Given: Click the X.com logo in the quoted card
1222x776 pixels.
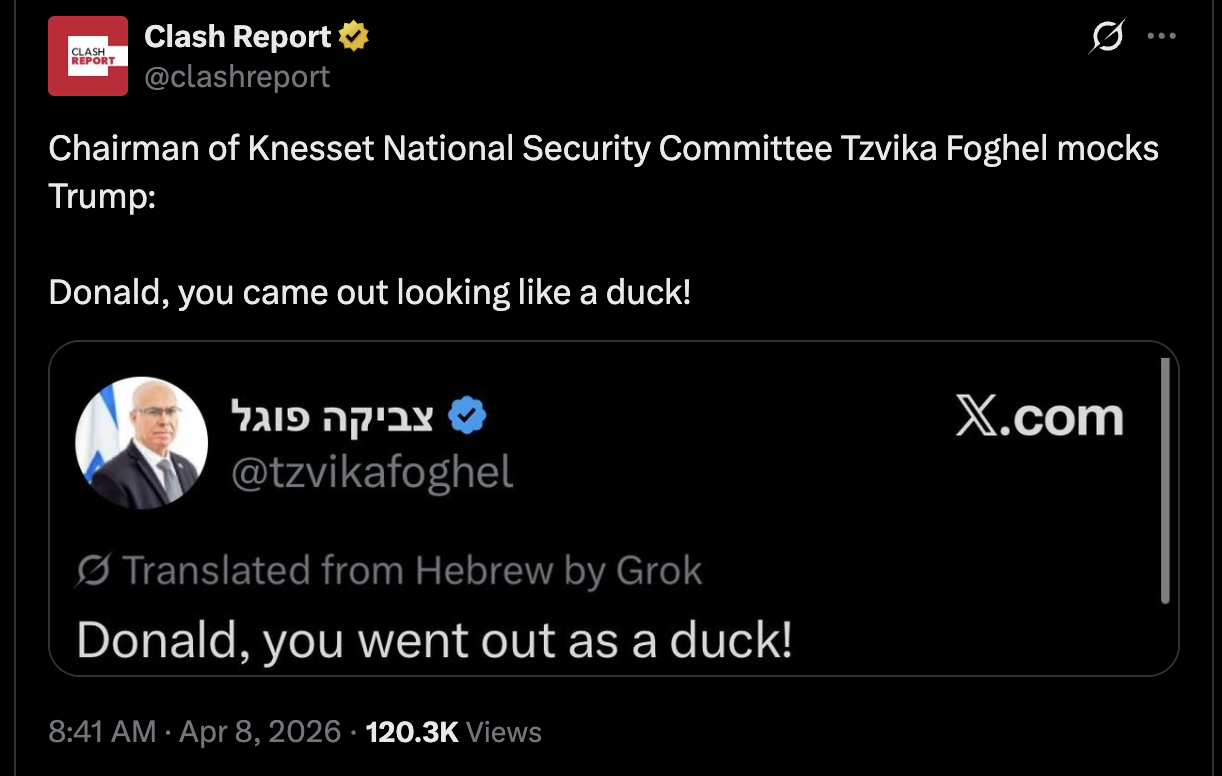Looking at the screenshot, I should click(1039, 417).
